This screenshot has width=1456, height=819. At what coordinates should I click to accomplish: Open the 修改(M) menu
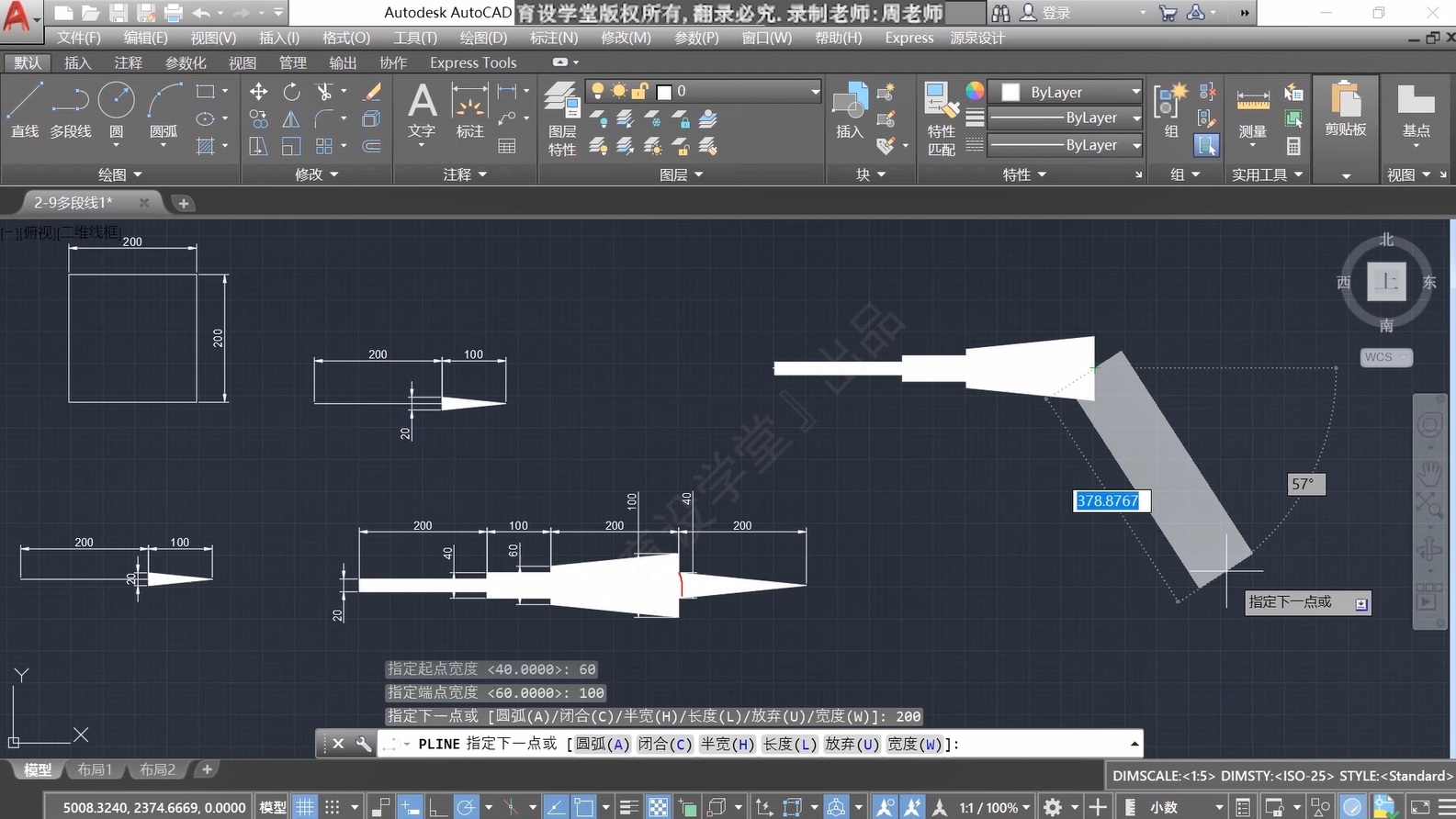pos(626,38)
